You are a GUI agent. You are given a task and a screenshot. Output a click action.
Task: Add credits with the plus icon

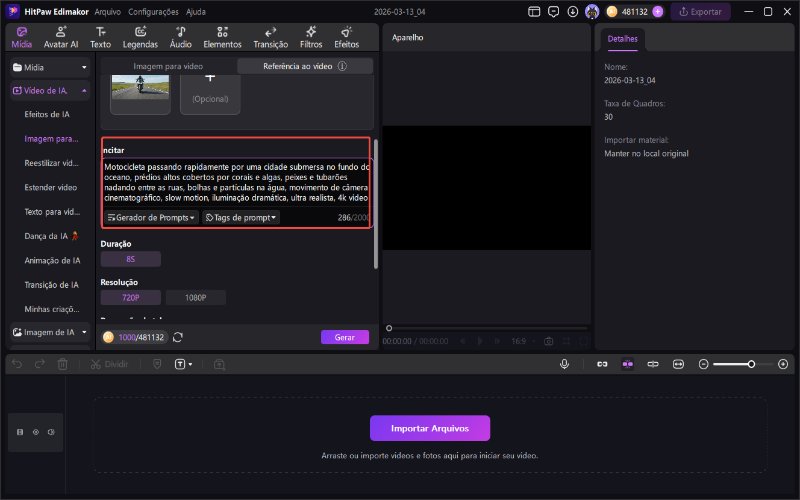coord(658,11)
